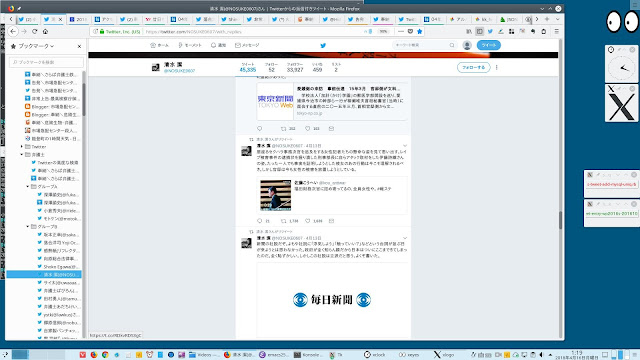Image resolution: width=640 pixels, height=360 pixels.
Task: Click the Konsole taskbar entry
Action: (x=308, y=355)
